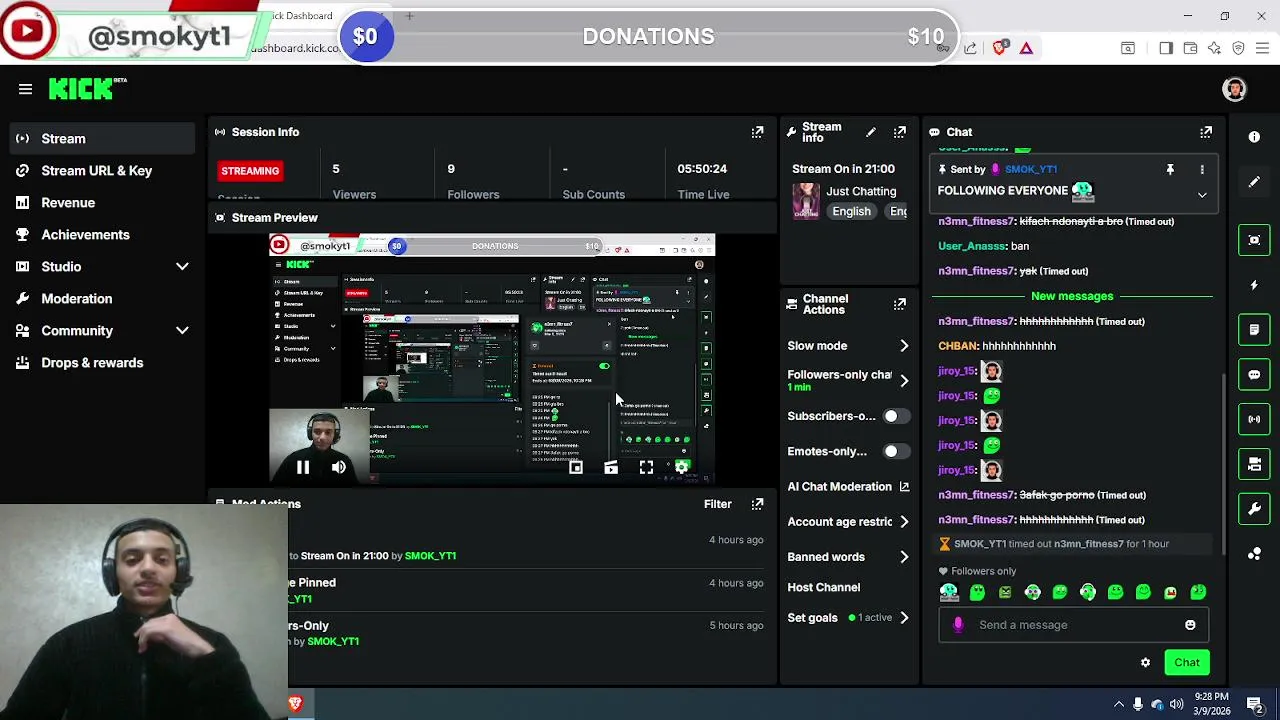1280x720 pixels.
Task: Toggle Emotes-only chat switch
Action: click(896, 451)
